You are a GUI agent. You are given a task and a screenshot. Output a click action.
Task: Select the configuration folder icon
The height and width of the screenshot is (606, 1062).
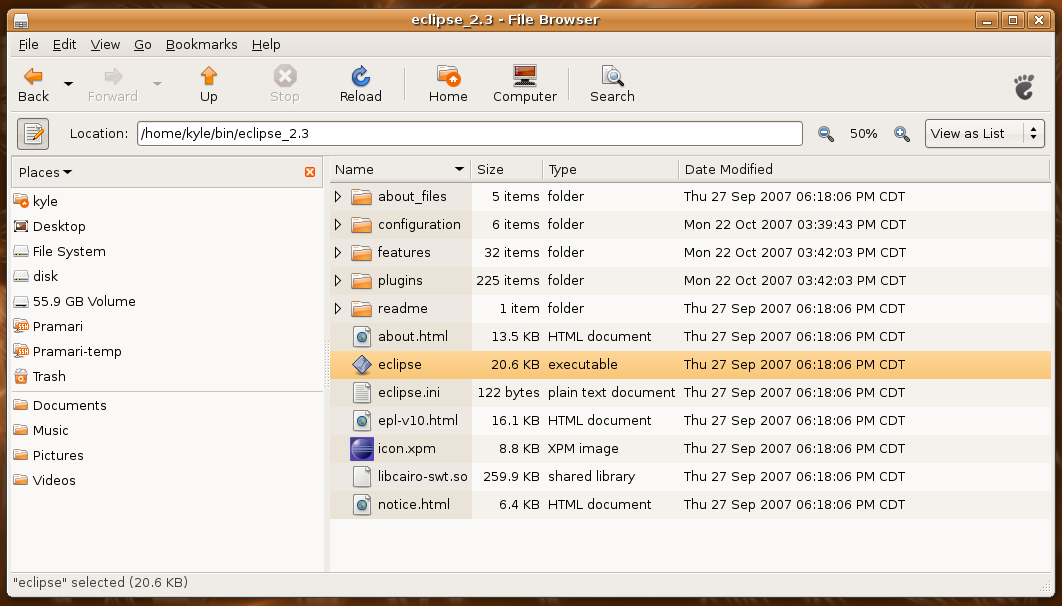click(x=362, y=225)
